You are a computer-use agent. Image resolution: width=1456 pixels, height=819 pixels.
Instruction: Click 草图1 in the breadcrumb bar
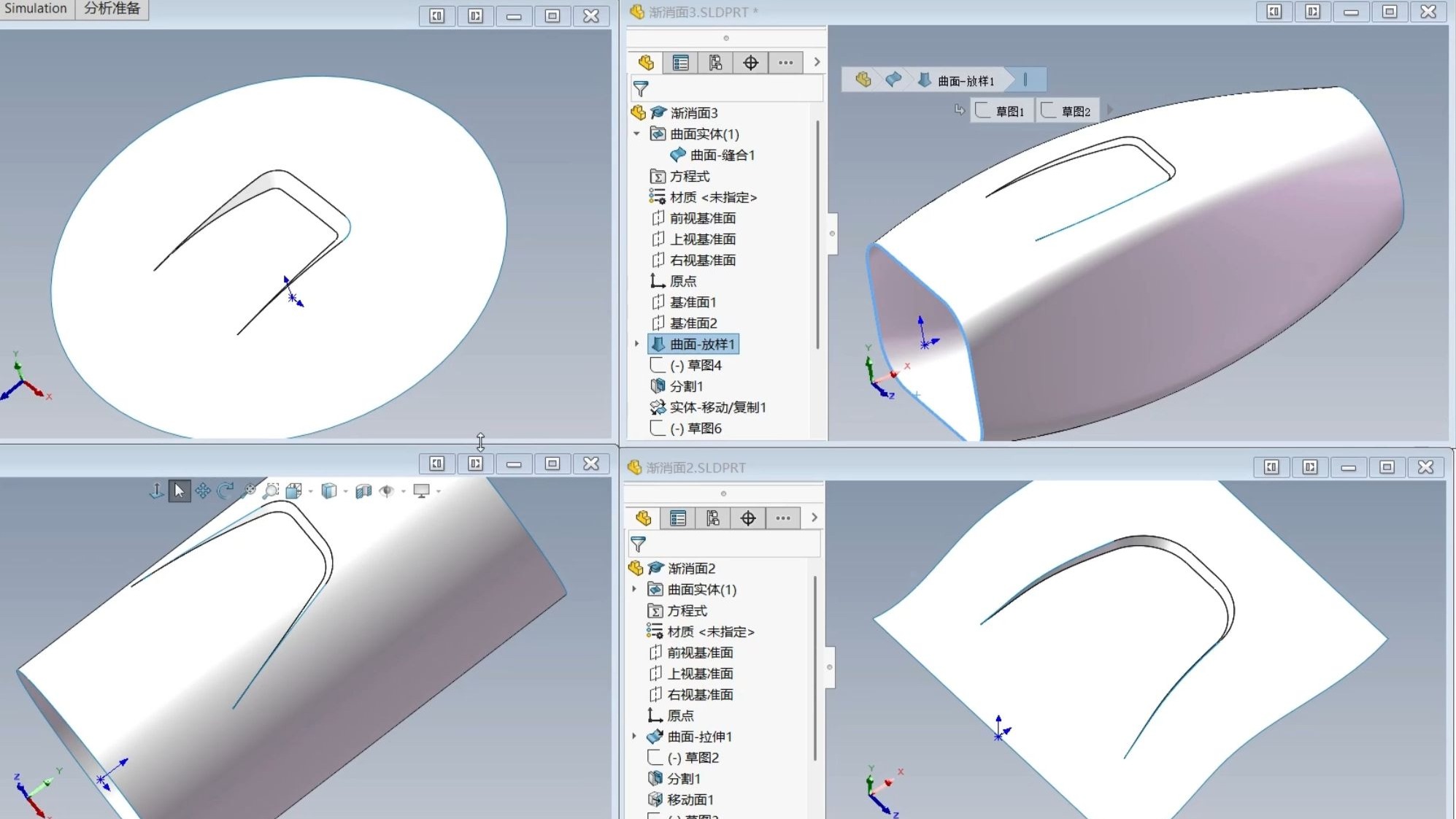(x=1002, y=111)
